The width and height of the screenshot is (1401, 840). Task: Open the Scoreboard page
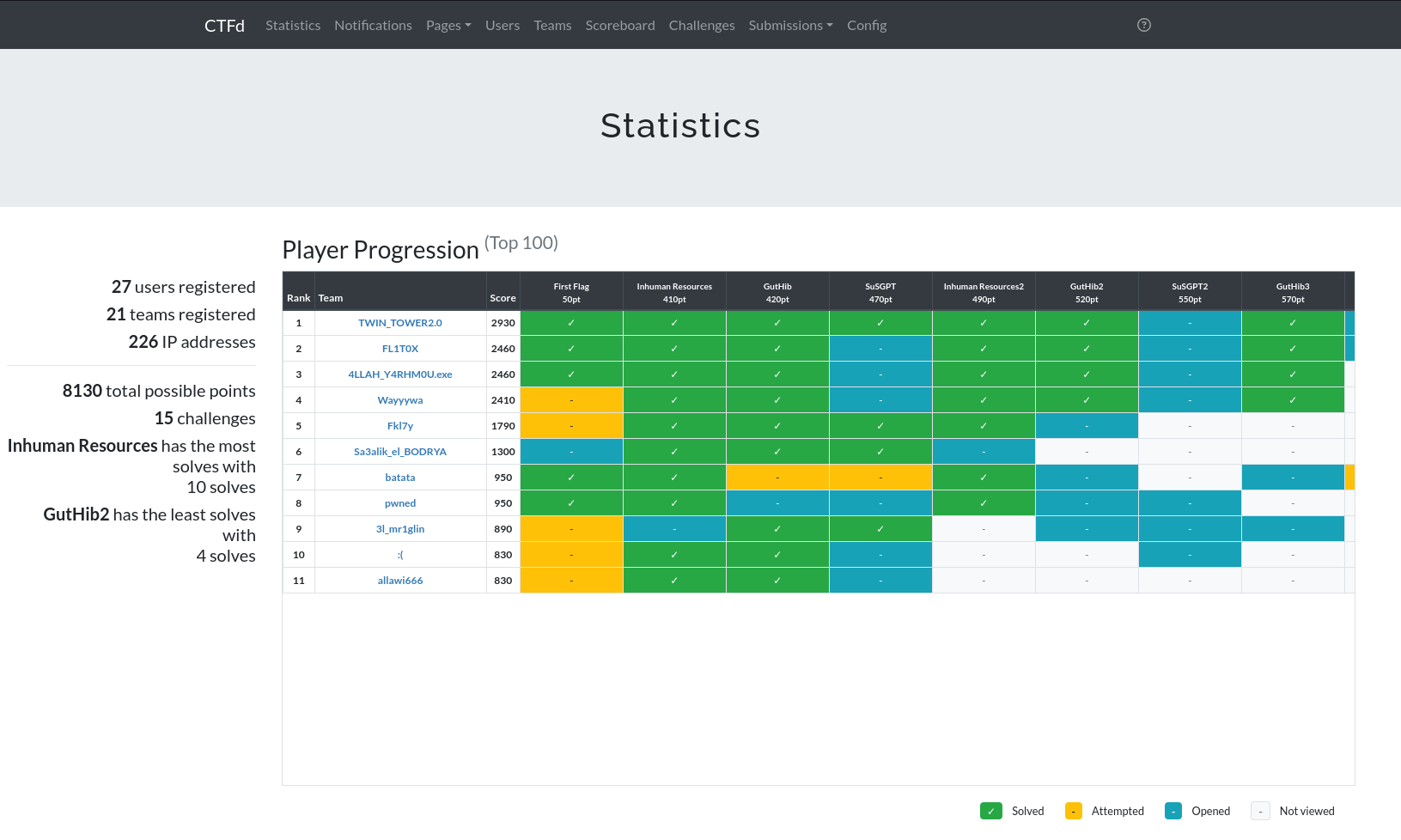tap(620, 25)
